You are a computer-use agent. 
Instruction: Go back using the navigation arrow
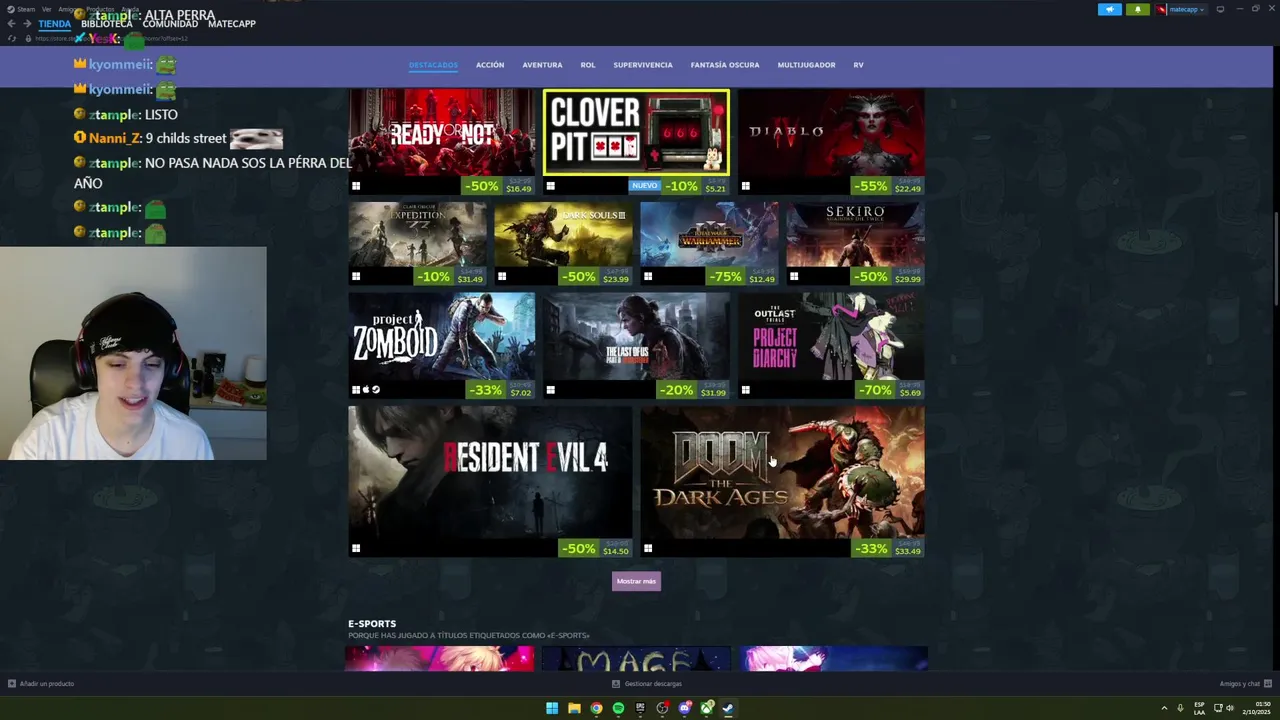[x=12, y=24]
